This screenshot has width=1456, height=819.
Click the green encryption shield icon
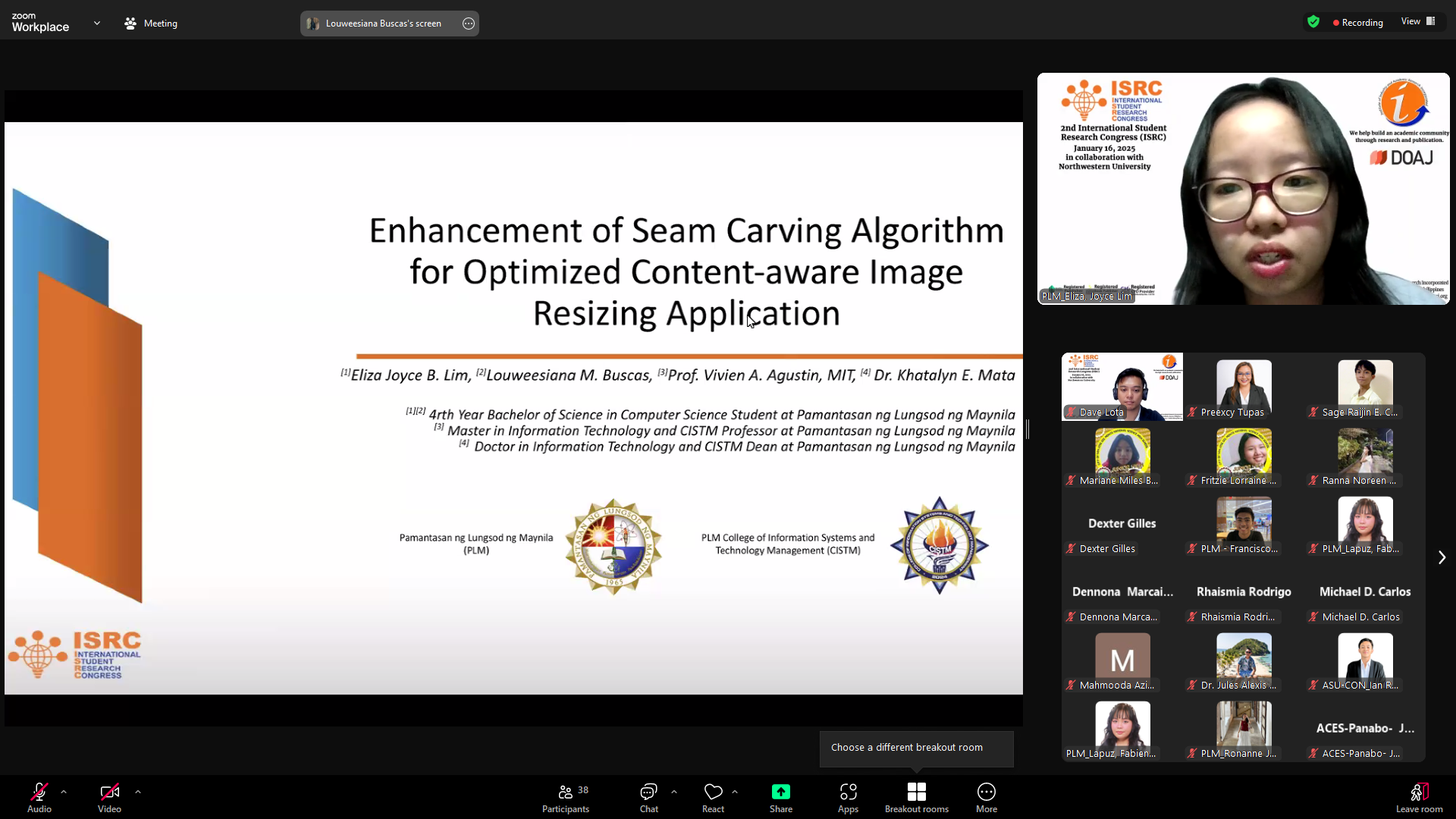(x=1313, y=22)
